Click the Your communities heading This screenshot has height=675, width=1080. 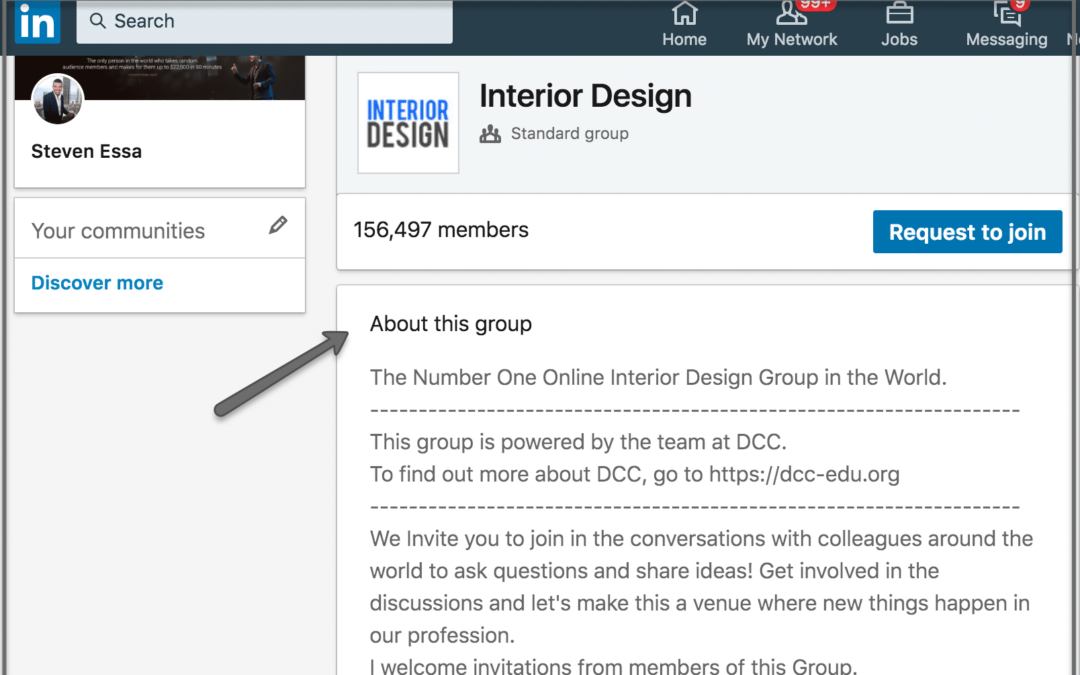118,231
